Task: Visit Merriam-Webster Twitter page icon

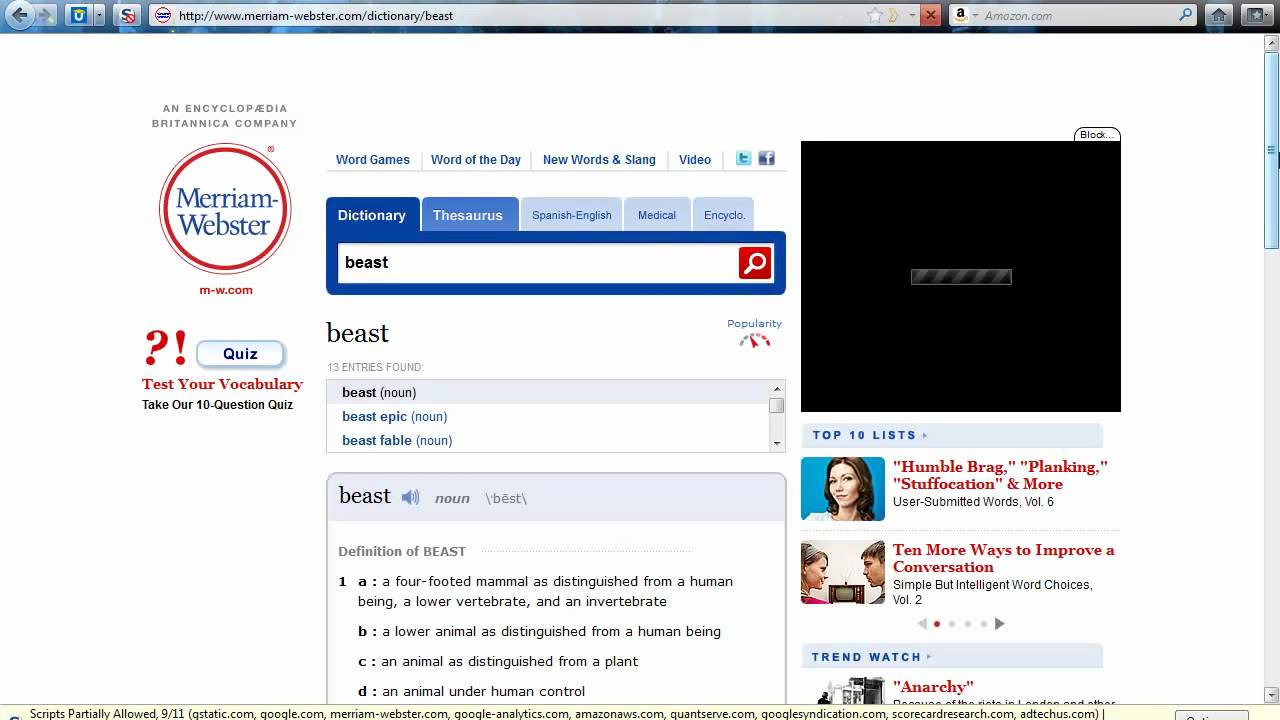Action: (x=744, y=158)
